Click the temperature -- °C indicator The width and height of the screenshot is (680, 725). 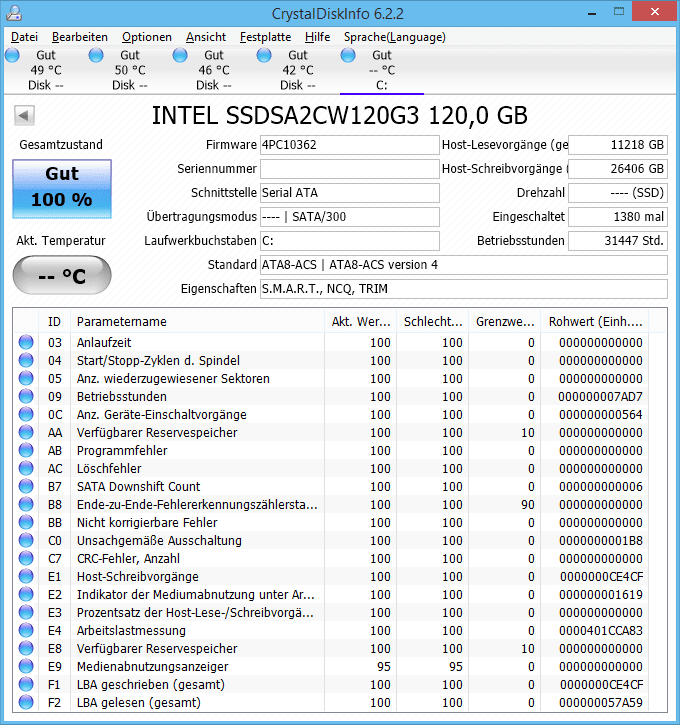click(62, 276)
